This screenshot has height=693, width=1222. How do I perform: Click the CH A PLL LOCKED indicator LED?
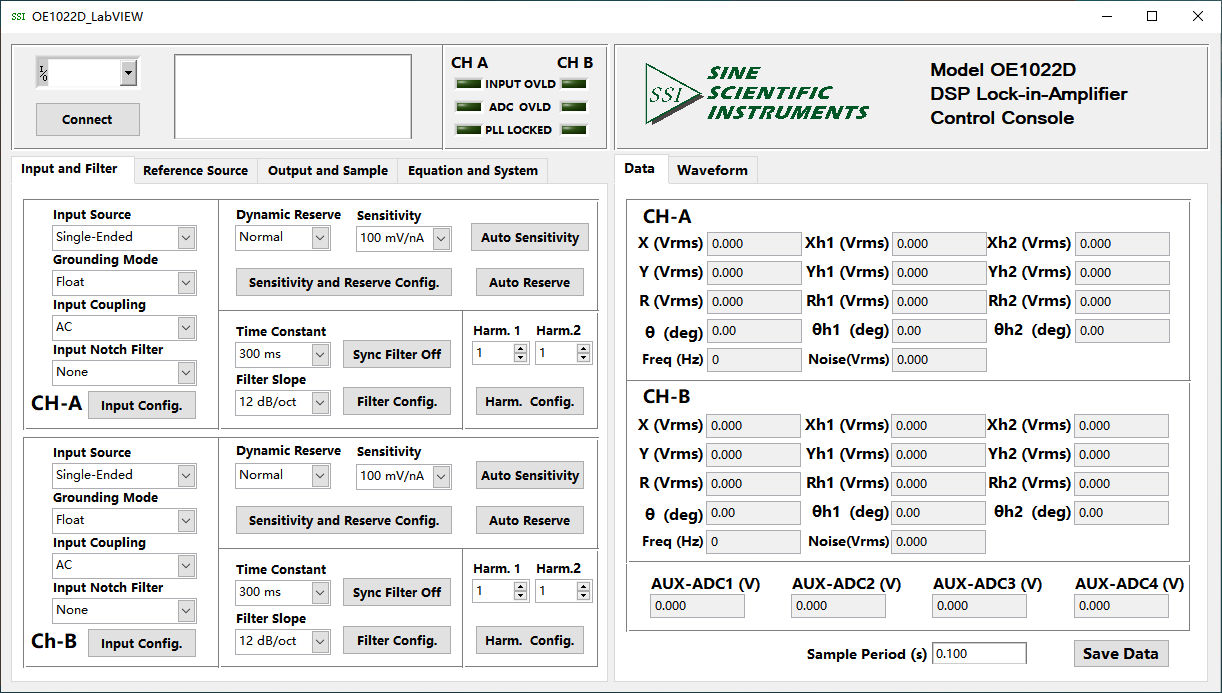tap(468, 130)
